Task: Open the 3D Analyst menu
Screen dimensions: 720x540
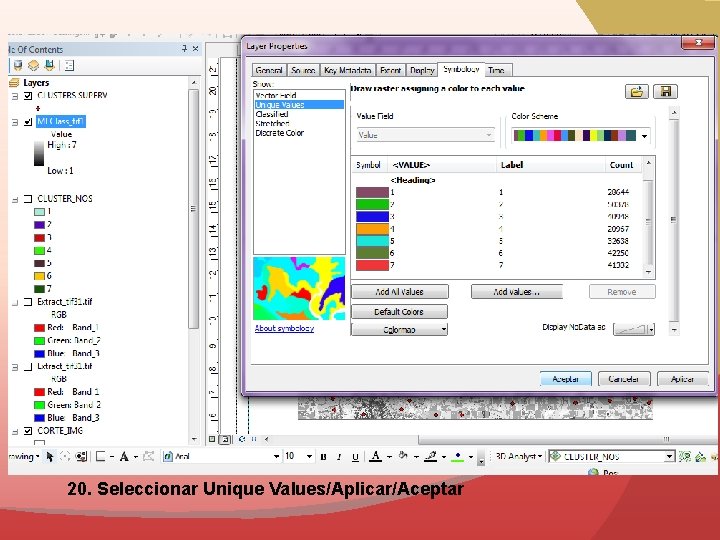Action: (x=519, y=456)
